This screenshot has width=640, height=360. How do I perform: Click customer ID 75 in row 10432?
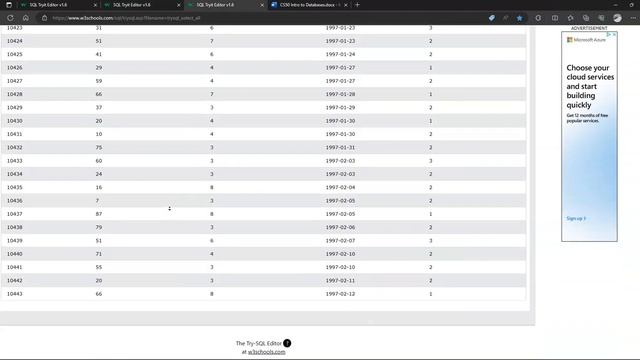click(99, 147)
